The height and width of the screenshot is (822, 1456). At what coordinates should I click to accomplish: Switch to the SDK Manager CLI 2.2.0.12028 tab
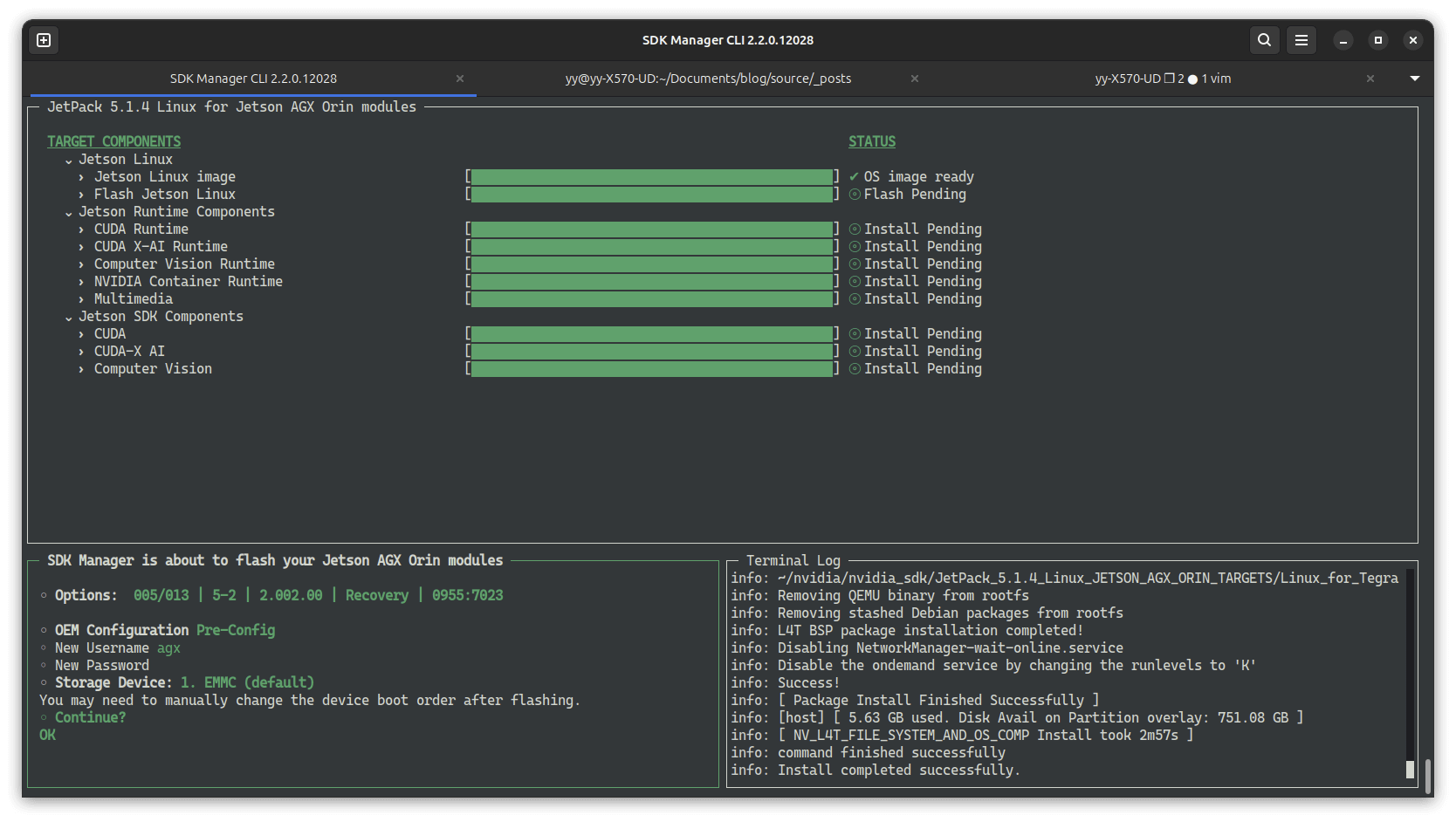[253, 79]
